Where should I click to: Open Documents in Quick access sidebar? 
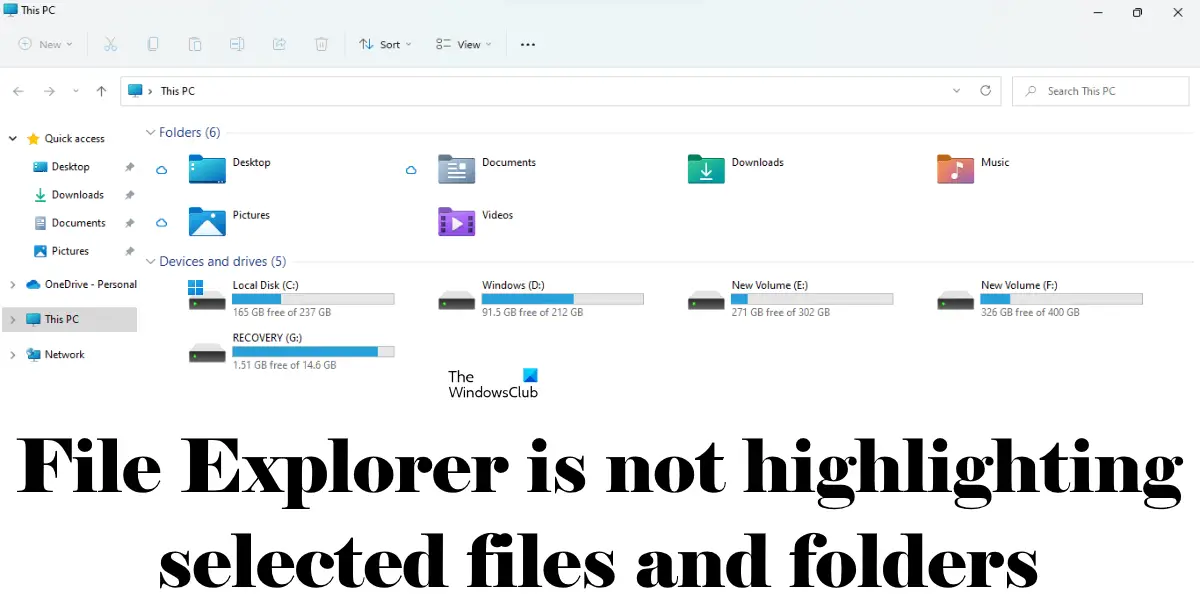(x=70, y=223)
